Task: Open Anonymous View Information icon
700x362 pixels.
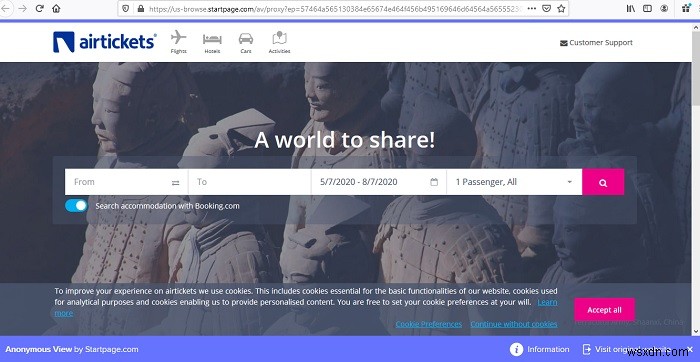Action: click(x=517, y=349)
